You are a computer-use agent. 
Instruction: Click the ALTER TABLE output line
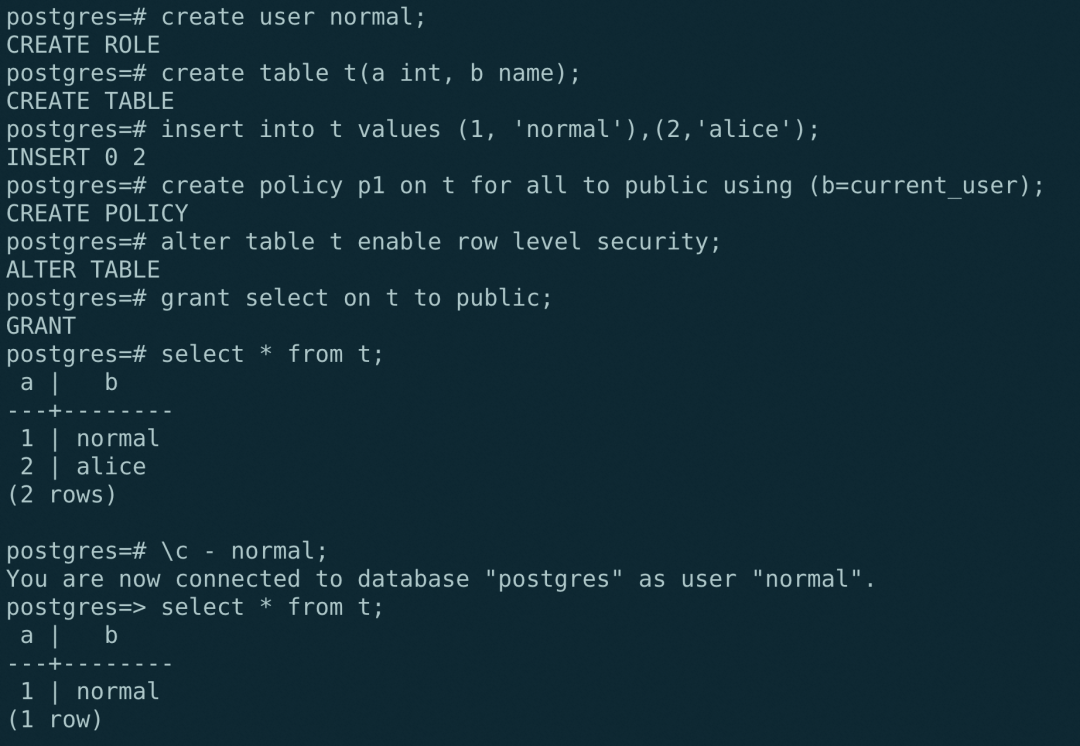click(83, 269)
